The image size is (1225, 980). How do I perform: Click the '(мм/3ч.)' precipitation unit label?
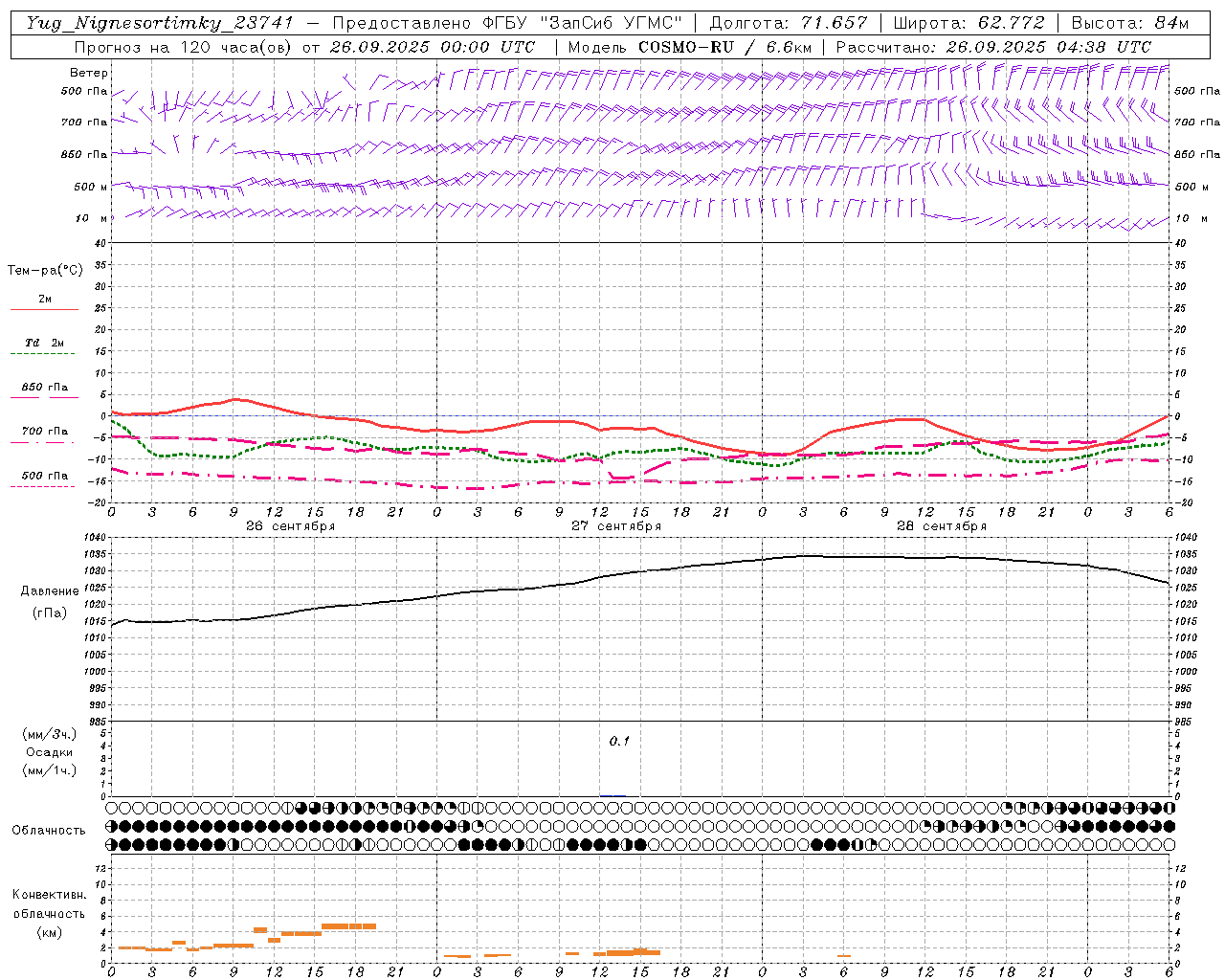[x=50, y=734]
